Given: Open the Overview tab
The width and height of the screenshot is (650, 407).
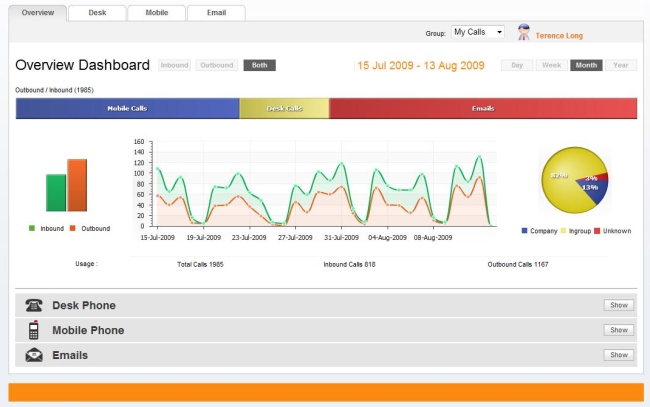Looking at the screenshot, I should (38, 13).
